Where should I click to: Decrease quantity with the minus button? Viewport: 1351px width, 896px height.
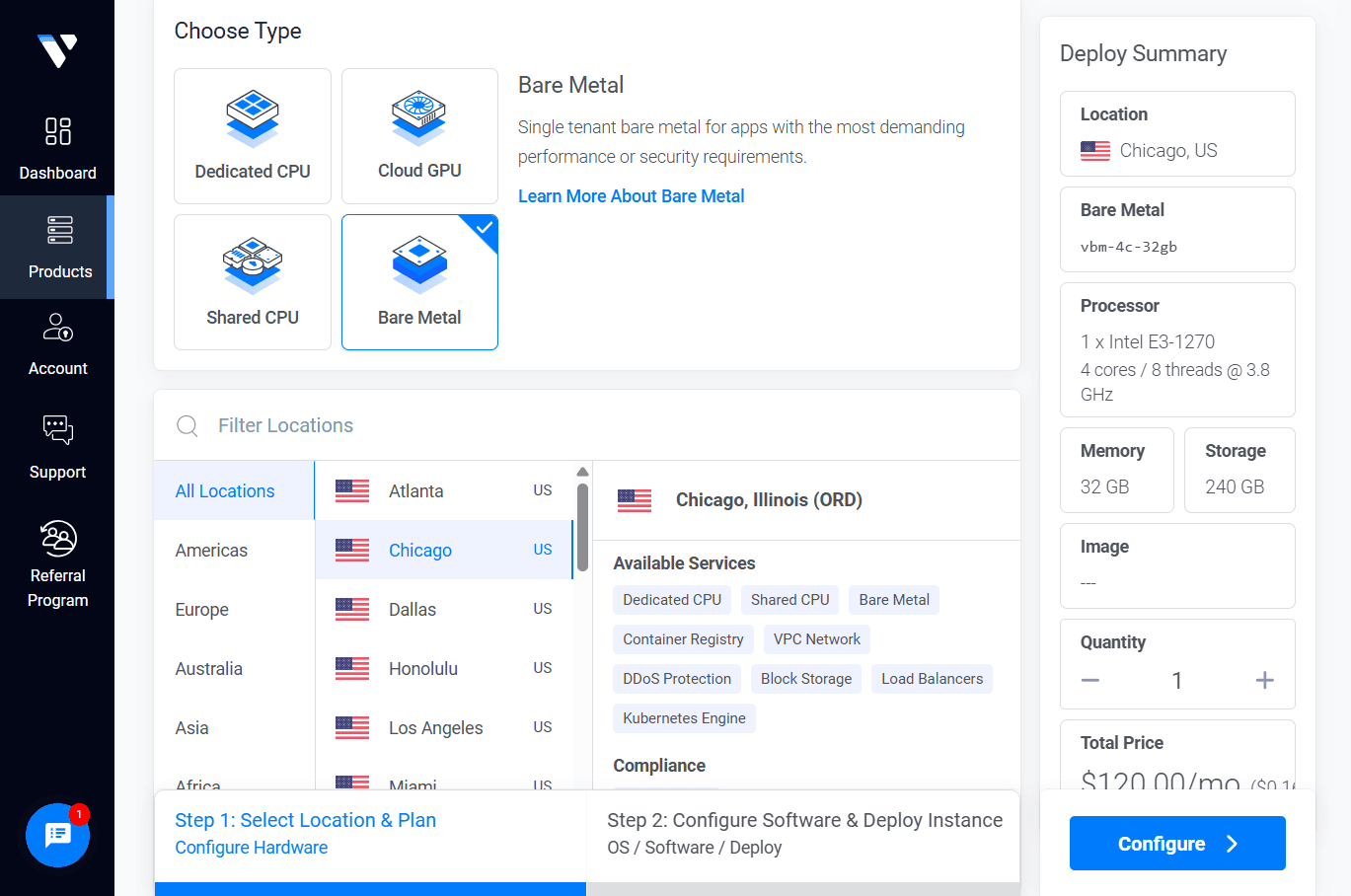1090,680
